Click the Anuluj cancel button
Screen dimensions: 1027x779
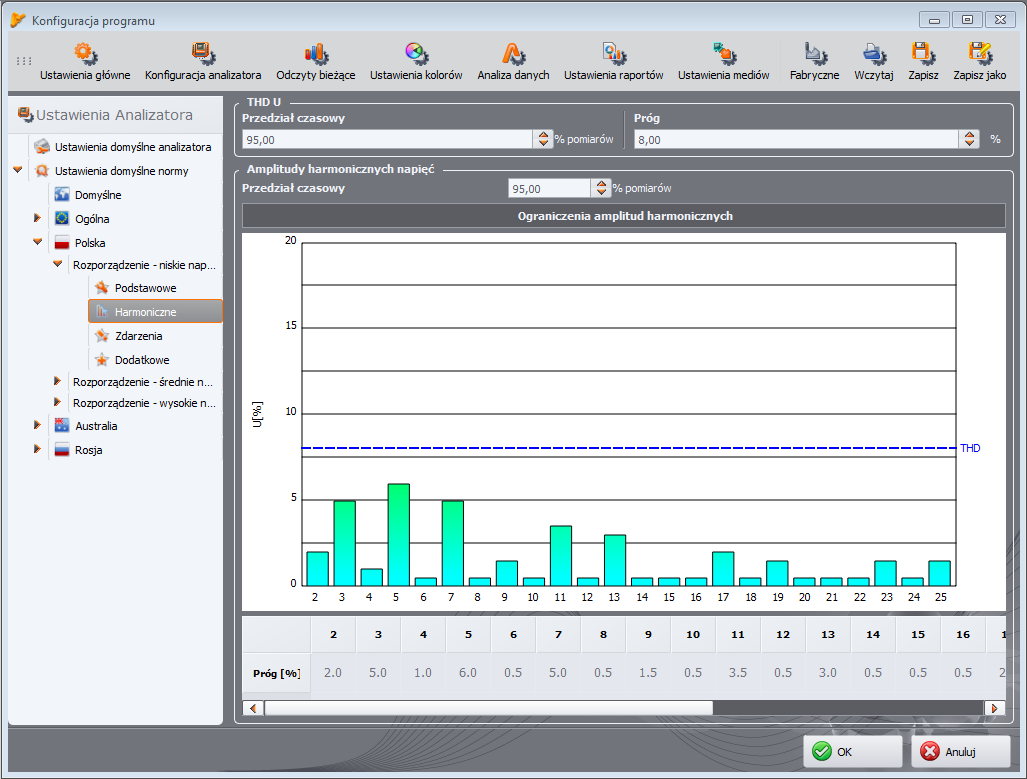click(960, 751)
